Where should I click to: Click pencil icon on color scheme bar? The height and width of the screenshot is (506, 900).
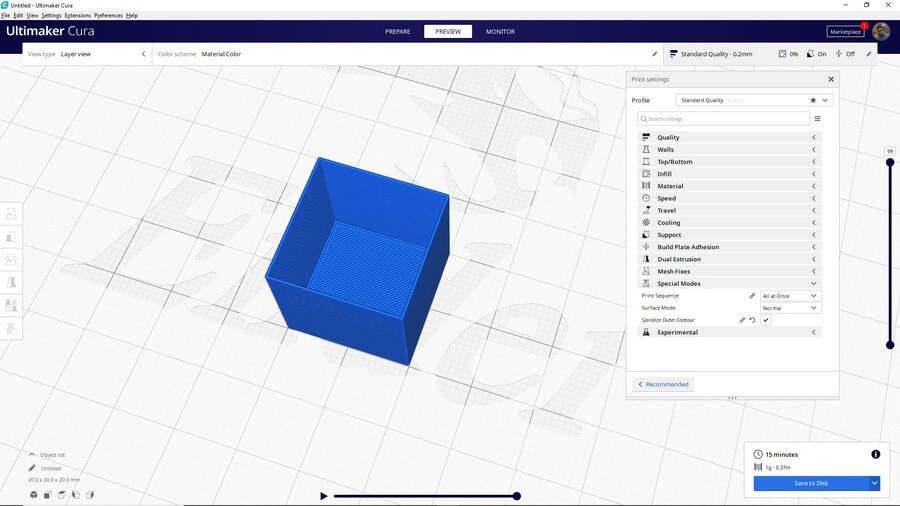(x=654, y=54)
